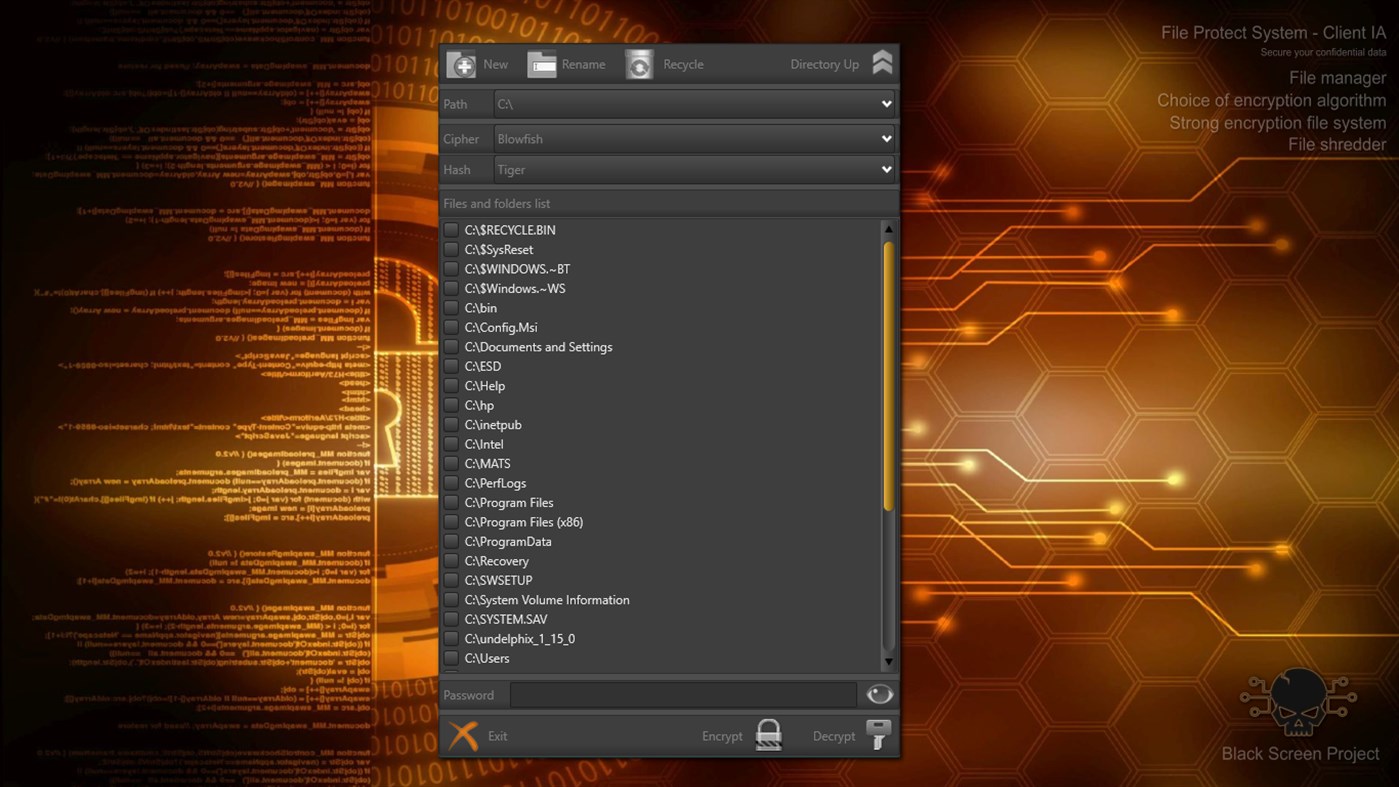1399x787 pixels.
Task: Click the Directory Up chevron icon
Action: coord(881,61)
